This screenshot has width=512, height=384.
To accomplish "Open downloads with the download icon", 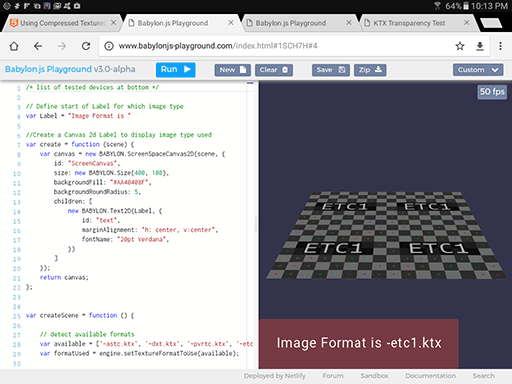I will [x=480, y=46].
